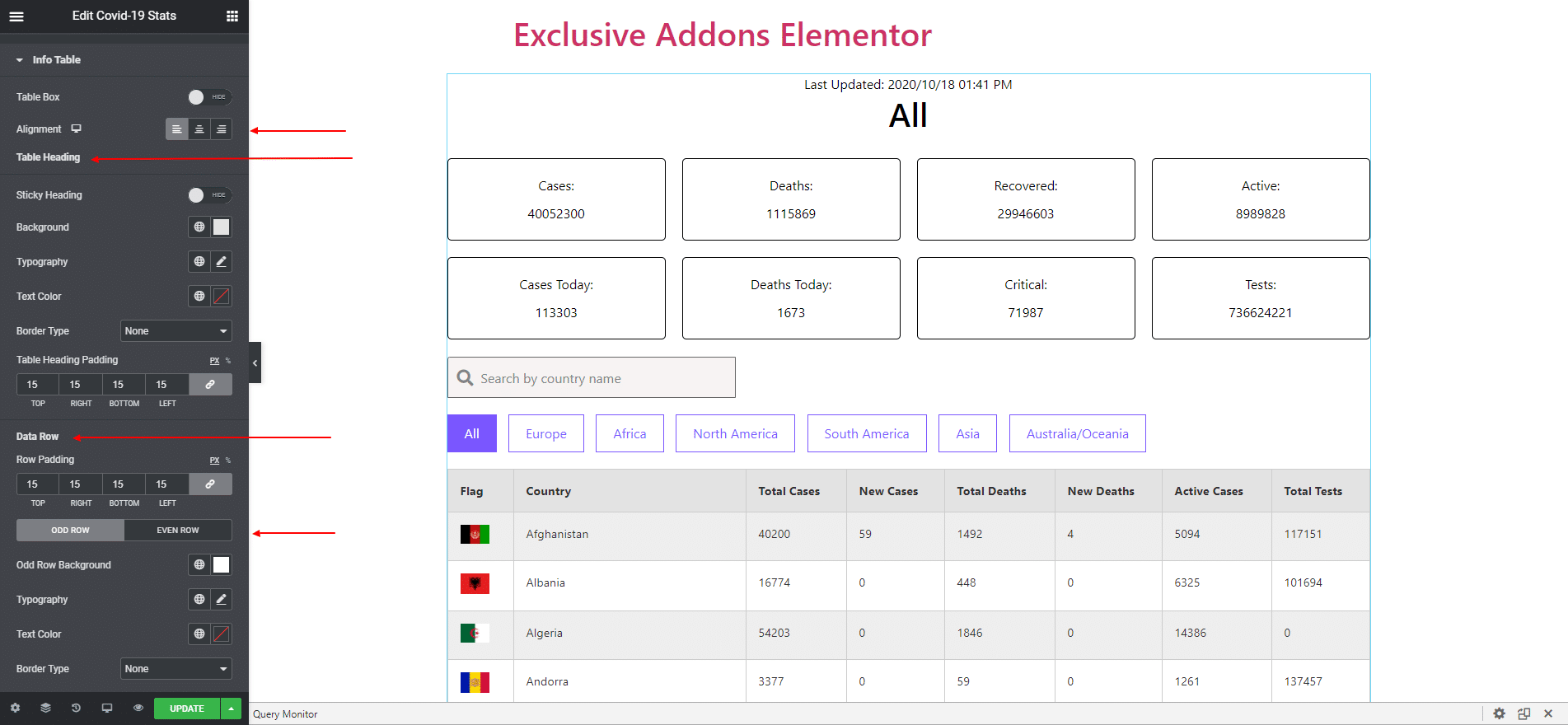Toggle the Sticky Heading switch
Image resolution: width=1568 pixels, height=725 pixels.
pyautogui.click(x=209, y=195)
